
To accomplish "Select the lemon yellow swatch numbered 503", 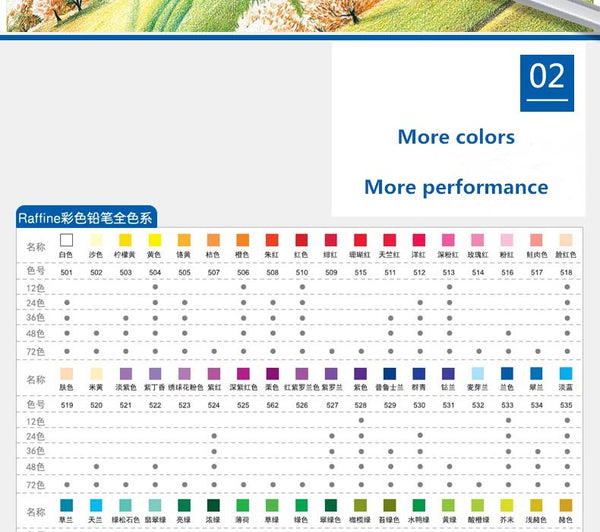I will pos(125,240).
